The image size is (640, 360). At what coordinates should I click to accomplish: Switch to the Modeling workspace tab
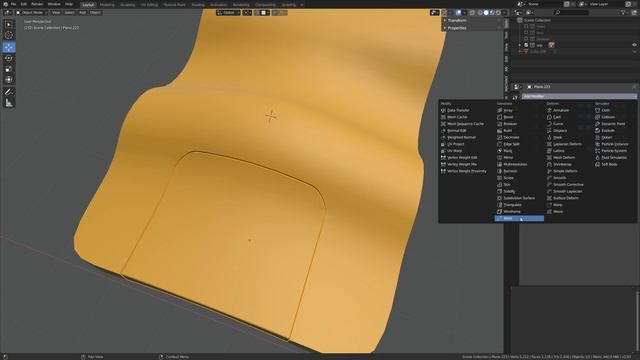107,4
